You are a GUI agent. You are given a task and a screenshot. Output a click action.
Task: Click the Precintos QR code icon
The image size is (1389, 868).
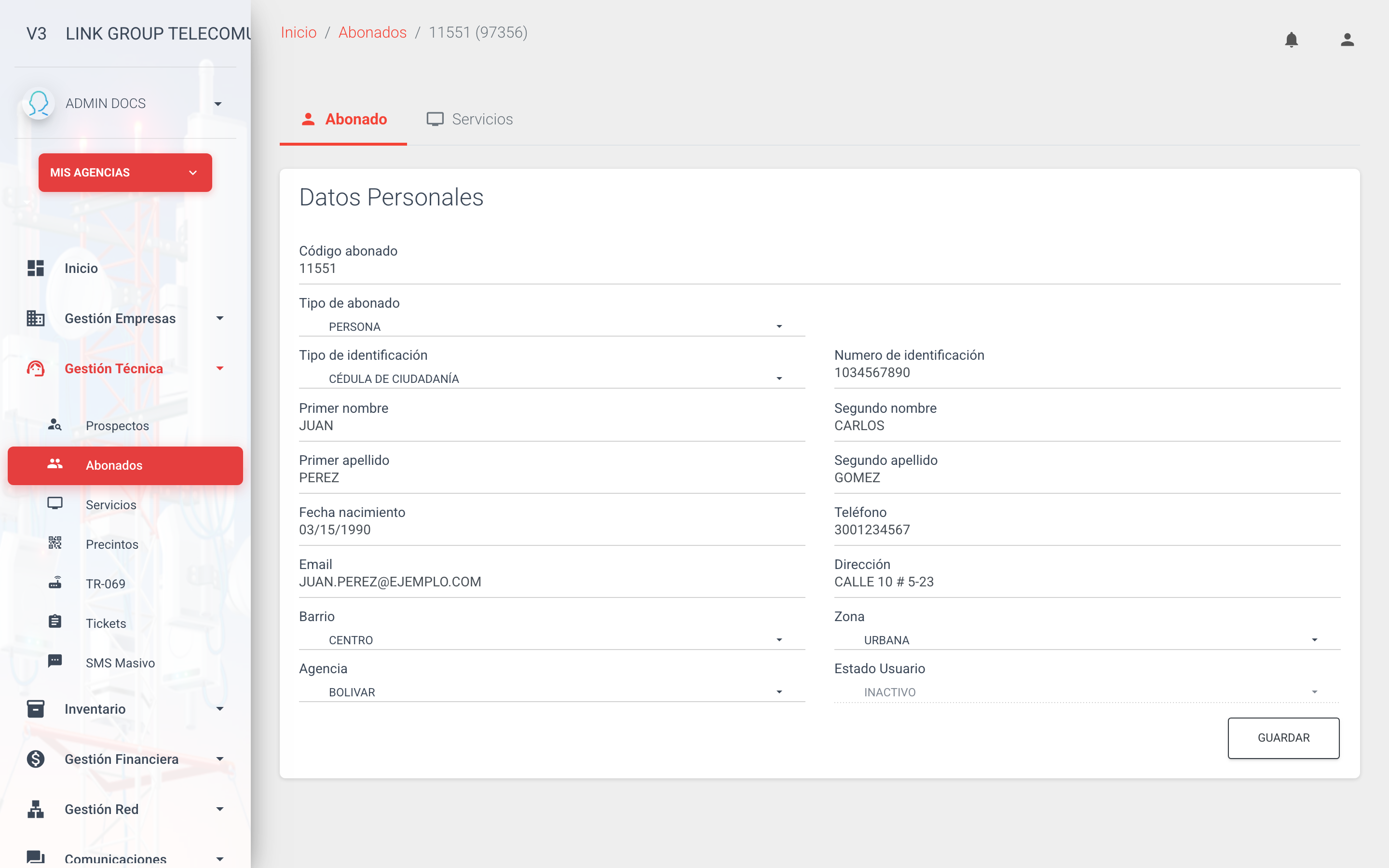pyautogui.click(x=54, y=543)
